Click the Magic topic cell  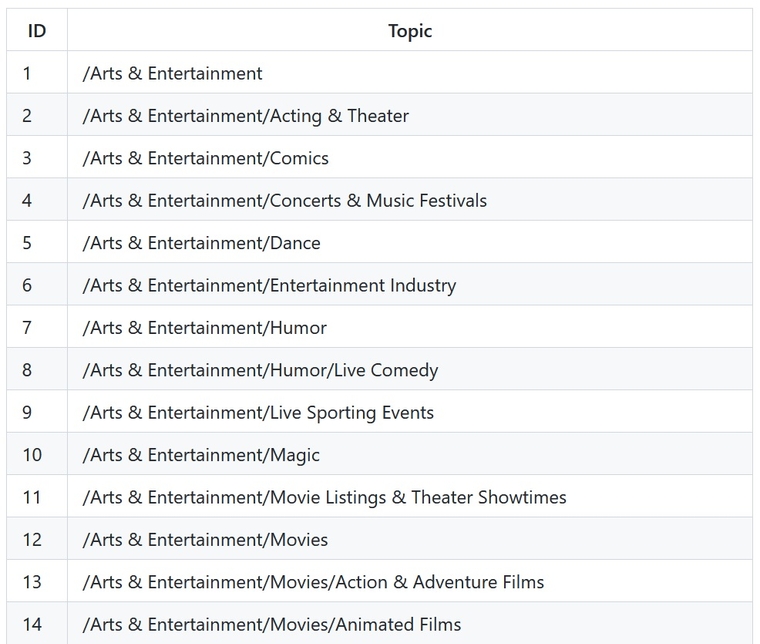(x=410, y=454)
